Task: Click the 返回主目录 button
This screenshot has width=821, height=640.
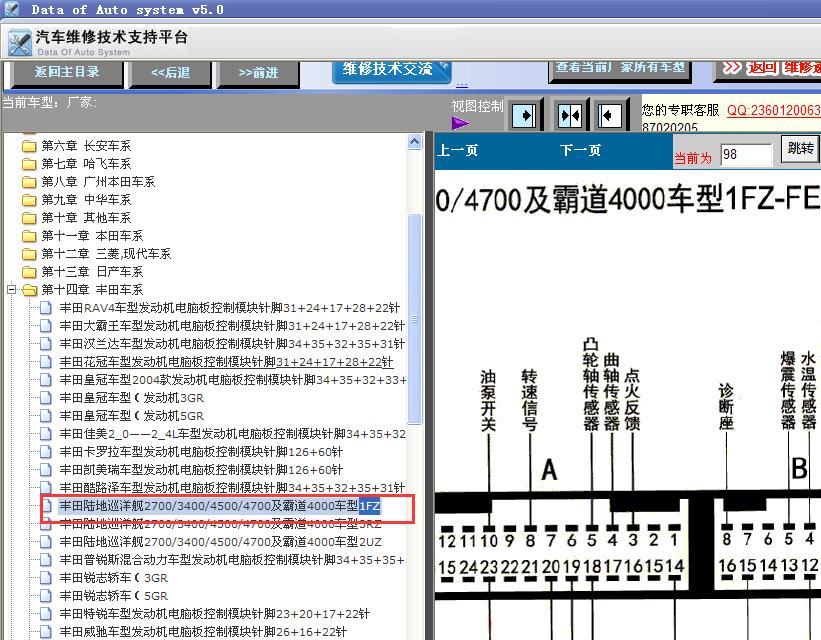Action: 67,72
